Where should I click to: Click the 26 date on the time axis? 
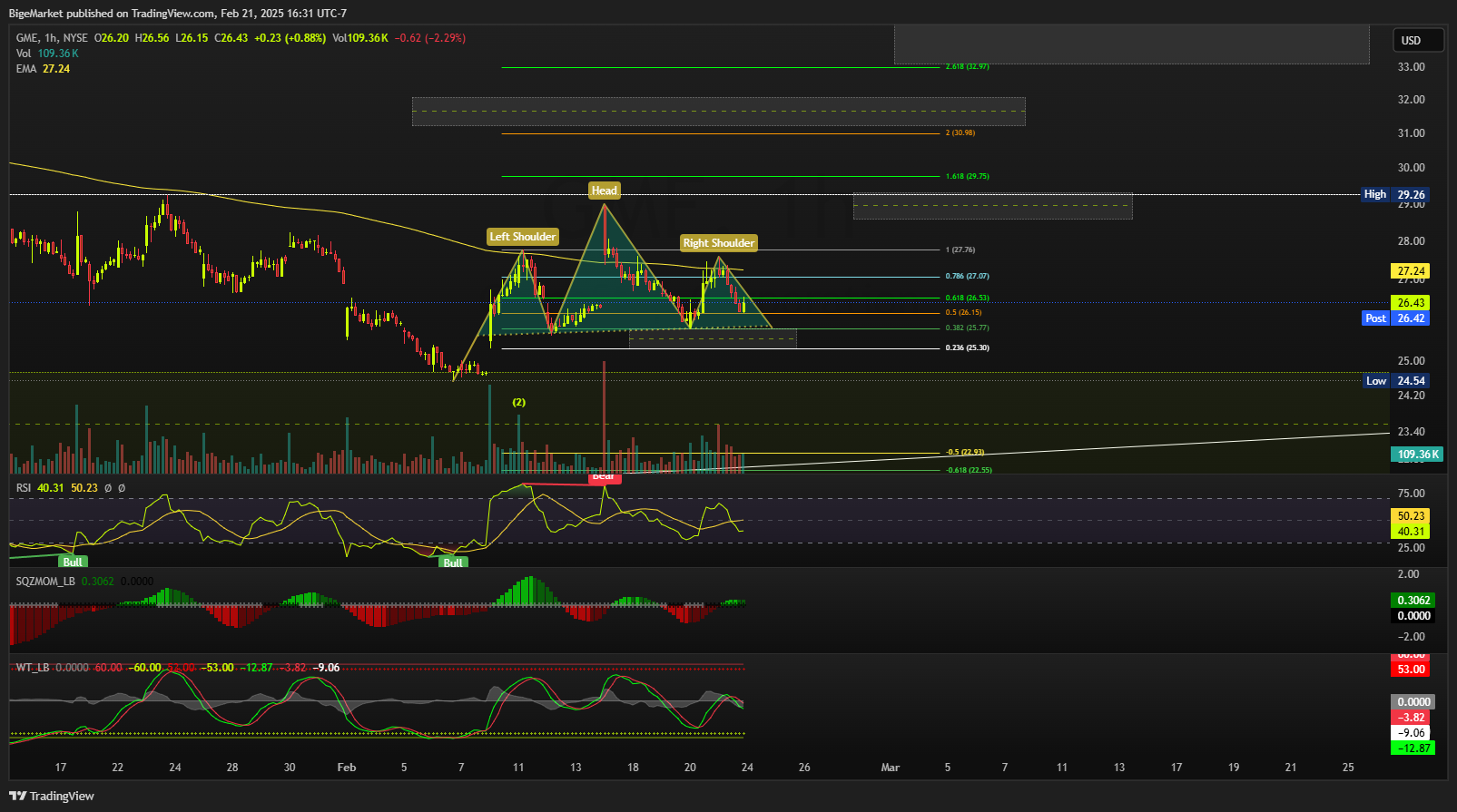coord(804,768)
